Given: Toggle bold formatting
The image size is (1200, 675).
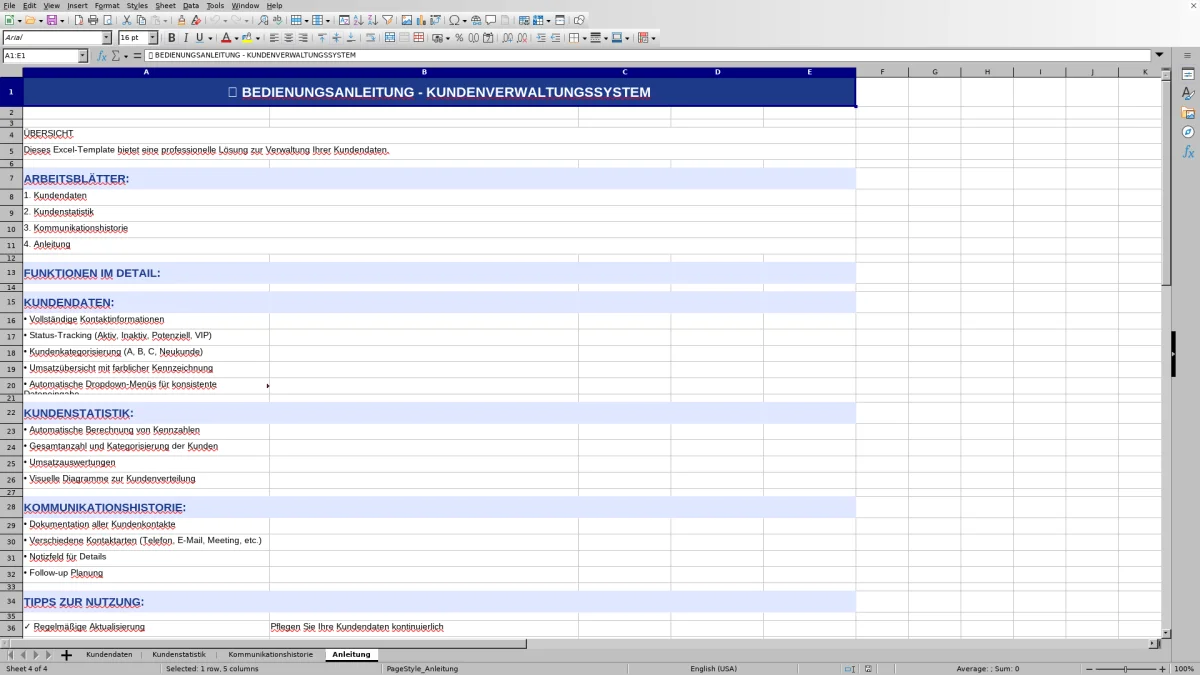Looking at the screenshot, I should (172, 37).
